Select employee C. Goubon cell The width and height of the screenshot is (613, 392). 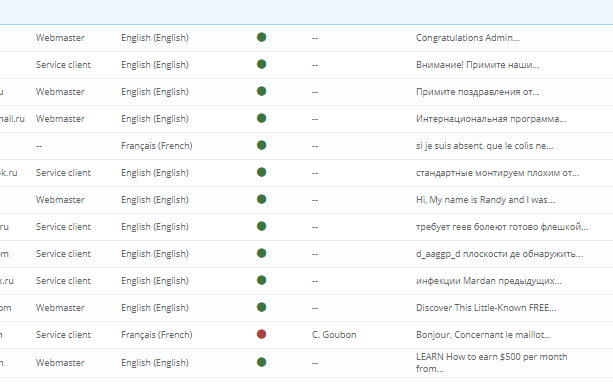tap(334, 335)
